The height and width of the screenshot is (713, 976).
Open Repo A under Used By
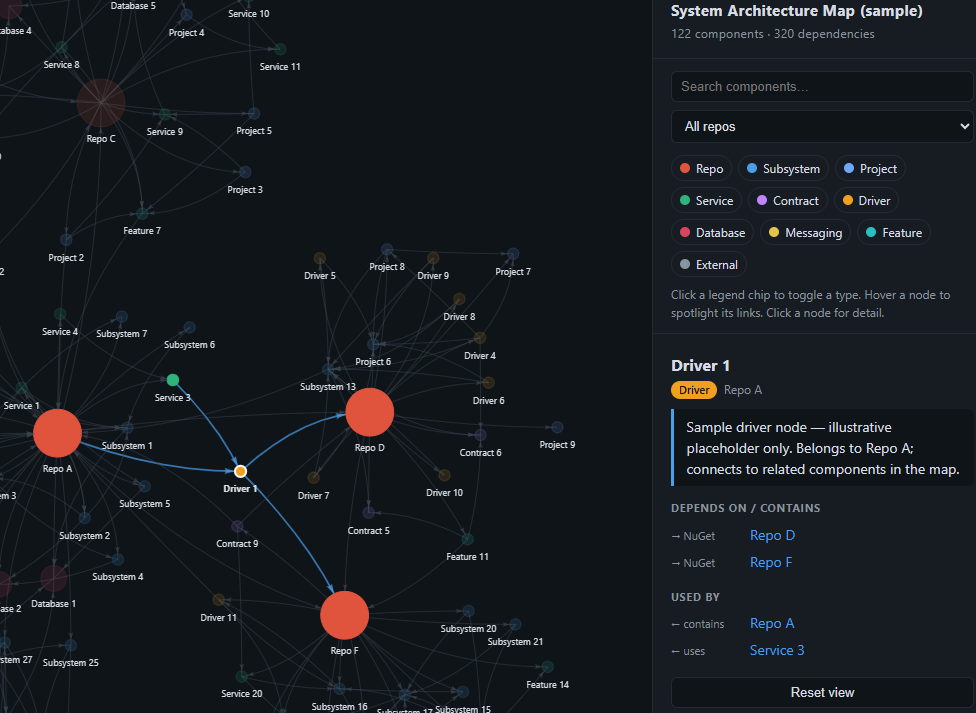point(772,623)
